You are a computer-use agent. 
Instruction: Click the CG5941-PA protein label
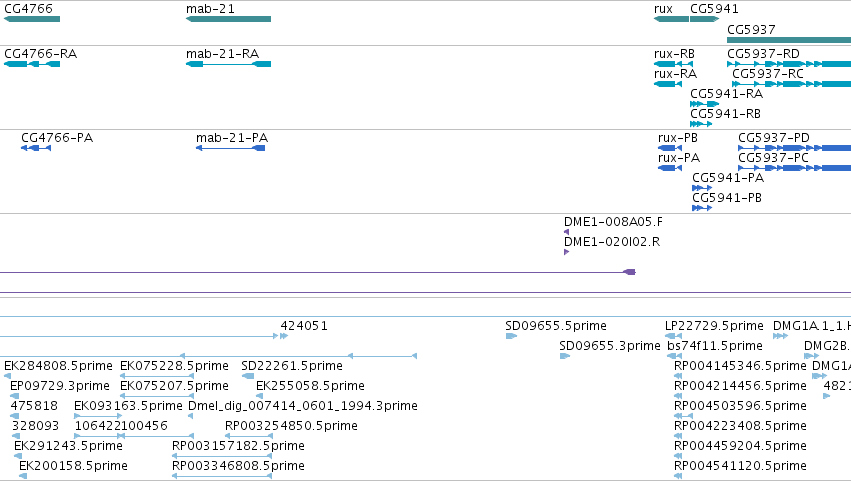click(x=728, y=178)
